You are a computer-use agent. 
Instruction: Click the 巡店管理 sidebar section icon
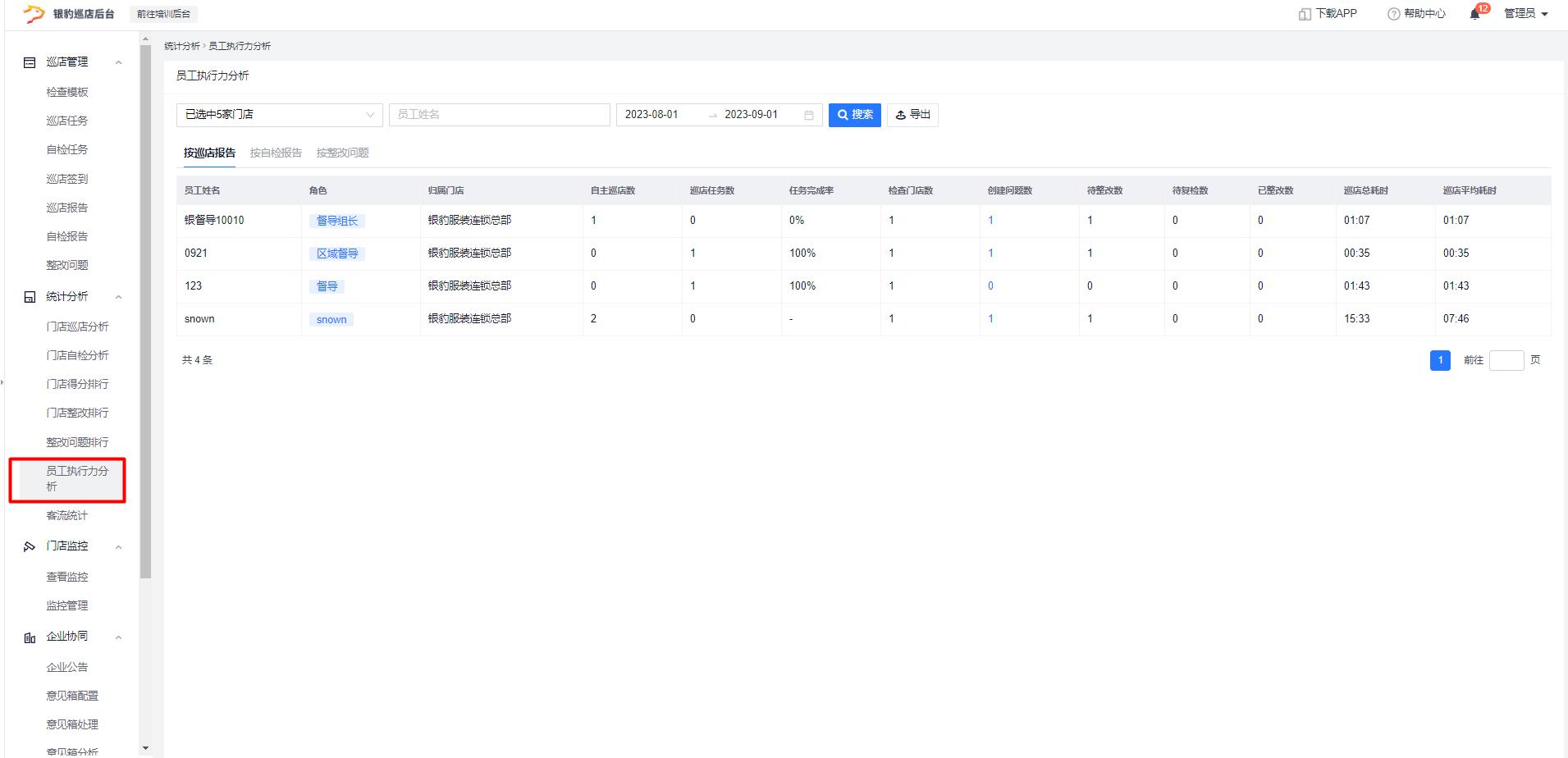(30, 62)
